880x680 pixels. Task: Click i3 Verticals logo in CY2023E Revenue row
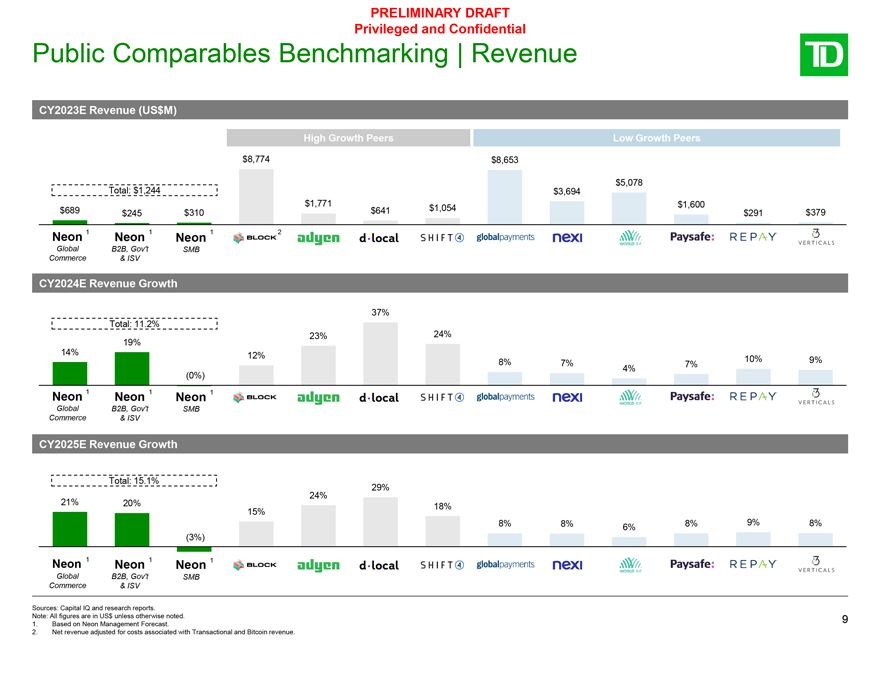point(816,237)
